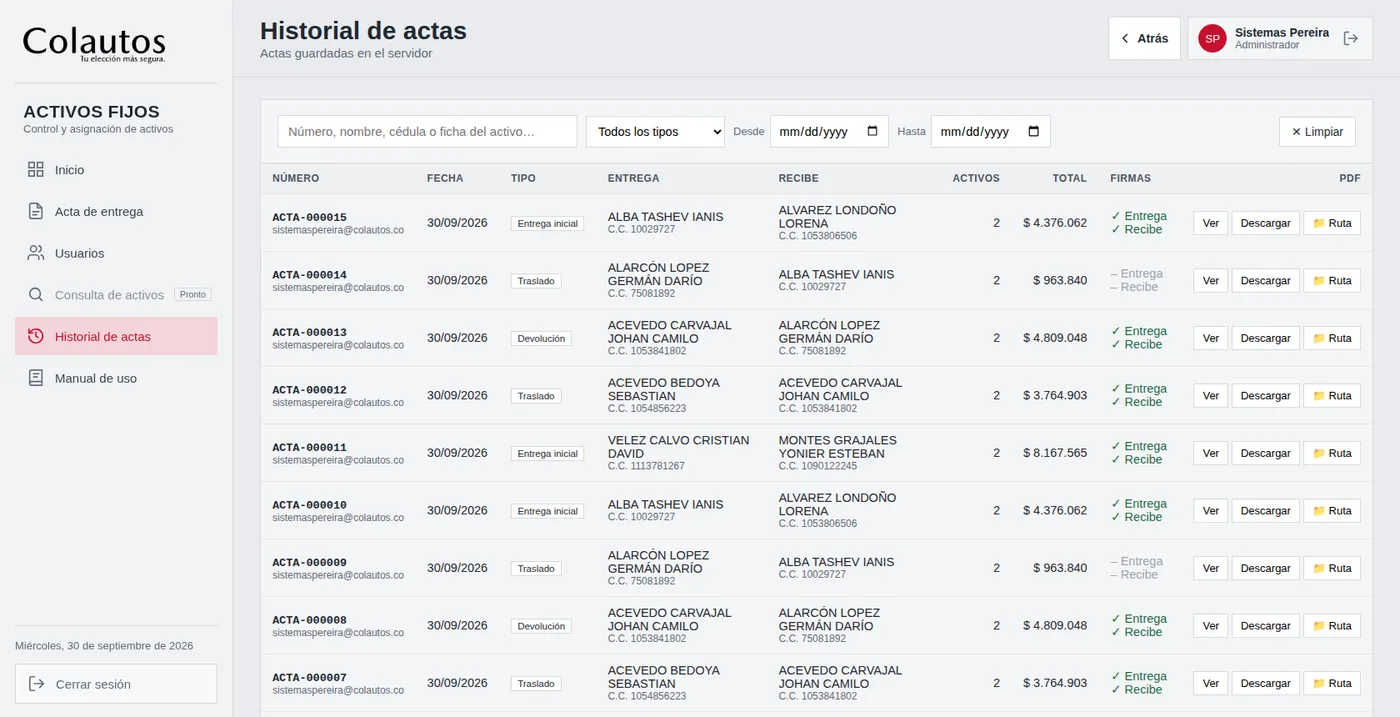The width and height of the screenshot is (1400, 717).
Task: Click the SP avatar circle
Action: click(x=1212, y=39)
